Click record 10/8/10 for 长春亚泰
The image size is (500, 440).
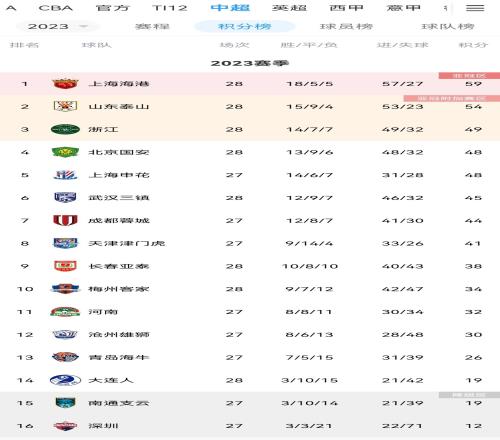tap(310, 266)
